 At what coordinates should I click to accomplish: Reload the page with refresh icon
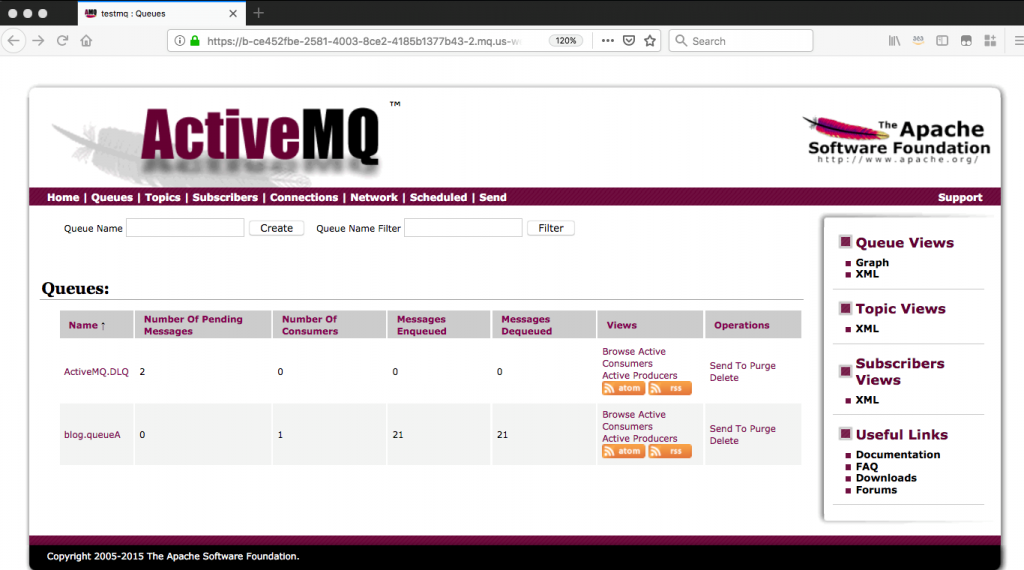62,40
